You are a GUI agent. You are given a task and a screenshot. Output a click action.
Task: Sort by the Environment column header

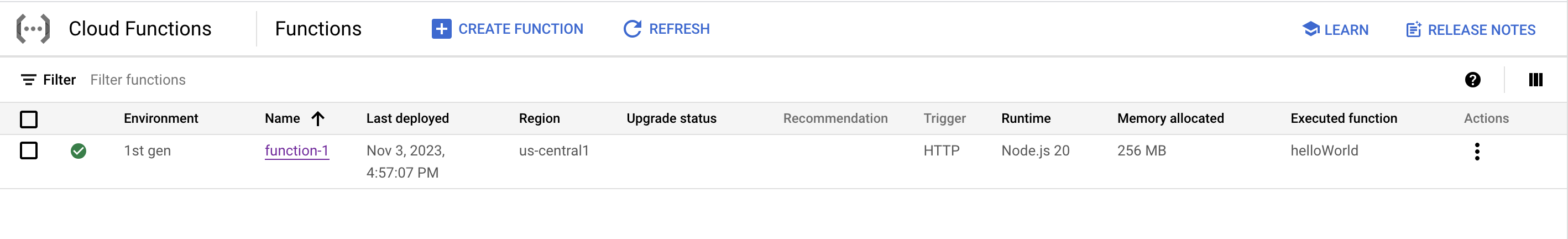161,118
